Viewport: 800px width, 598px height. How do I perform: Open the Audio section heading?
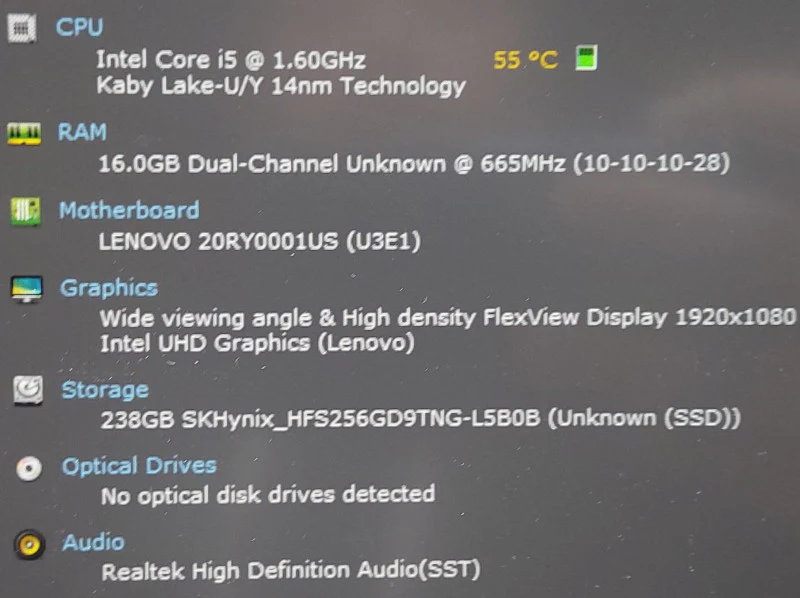pyautogui.click(x=93, y=542)
